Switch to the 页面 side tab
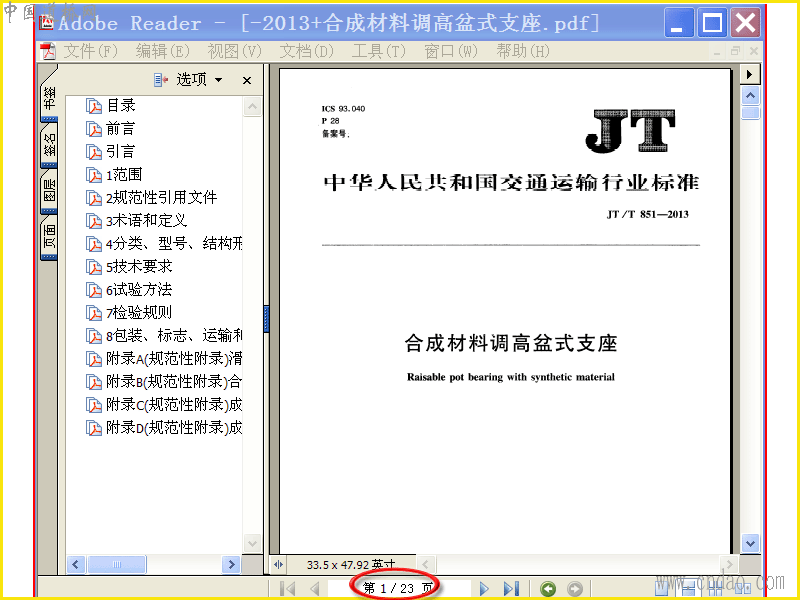 (x=49, y=237)
